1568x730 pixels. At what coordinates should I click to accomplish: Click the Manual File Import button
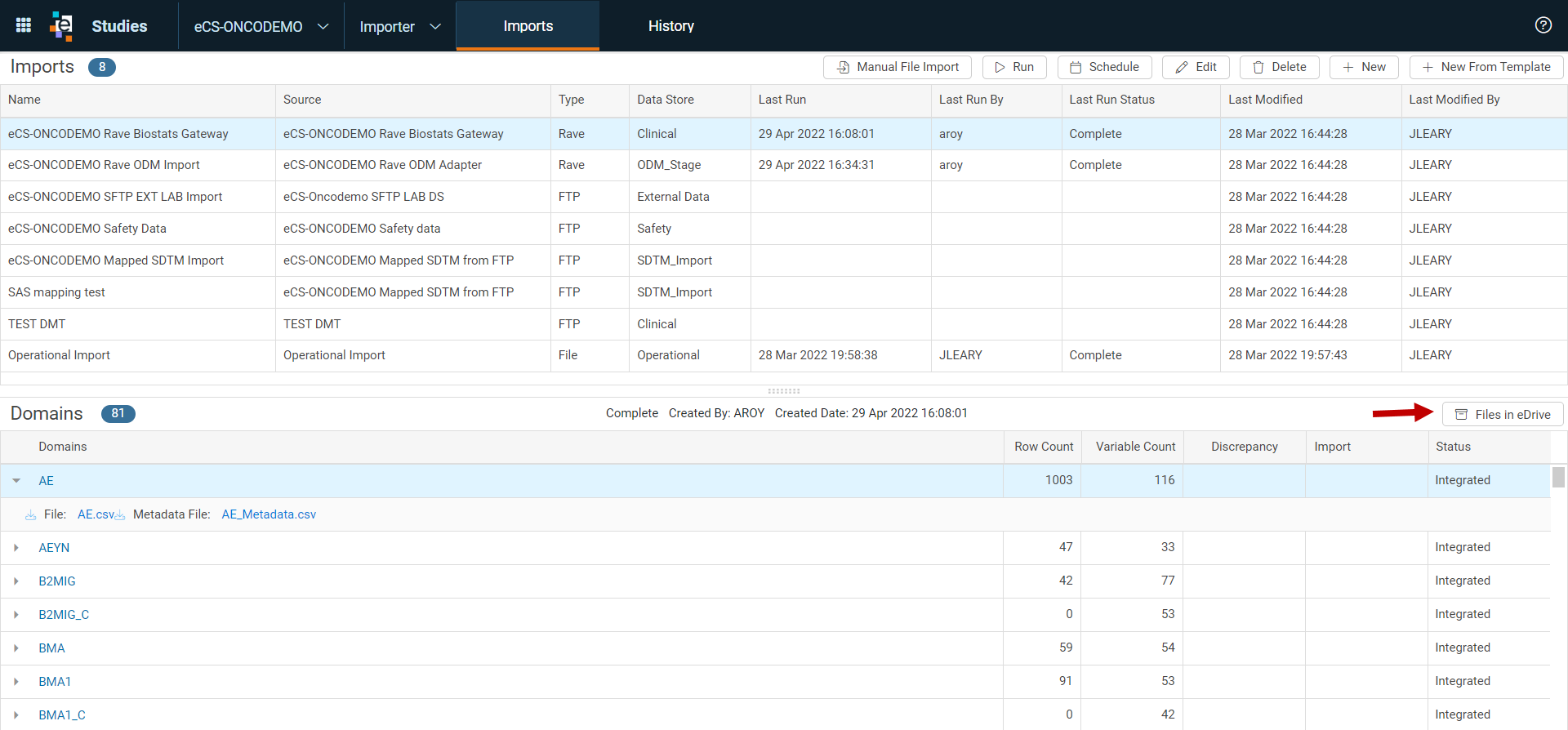coord(898,67)
